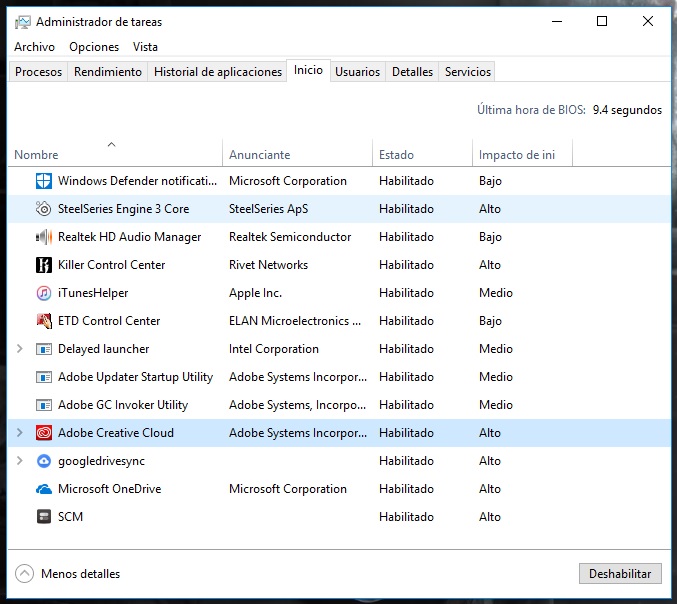Viewport: 677px width, 604px height.
Task: Switch to the Usuarios tab
Action: [x=357, y=72]
